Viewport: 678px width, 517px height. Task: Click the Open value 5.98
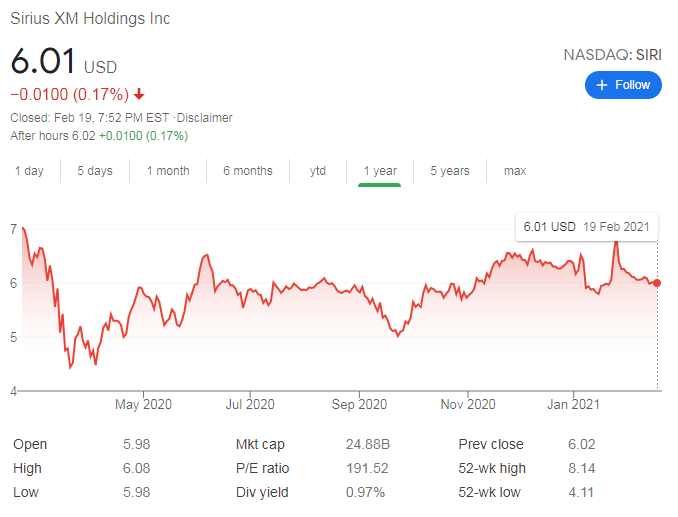tap(136, 444)
